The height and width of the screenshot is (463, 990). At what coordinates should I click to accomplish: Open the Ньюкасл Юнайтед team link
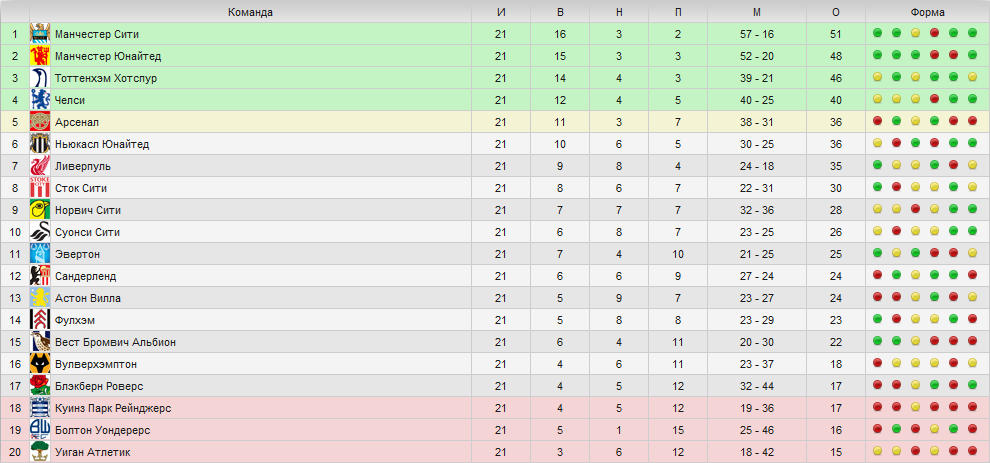[x=102, y=145]
